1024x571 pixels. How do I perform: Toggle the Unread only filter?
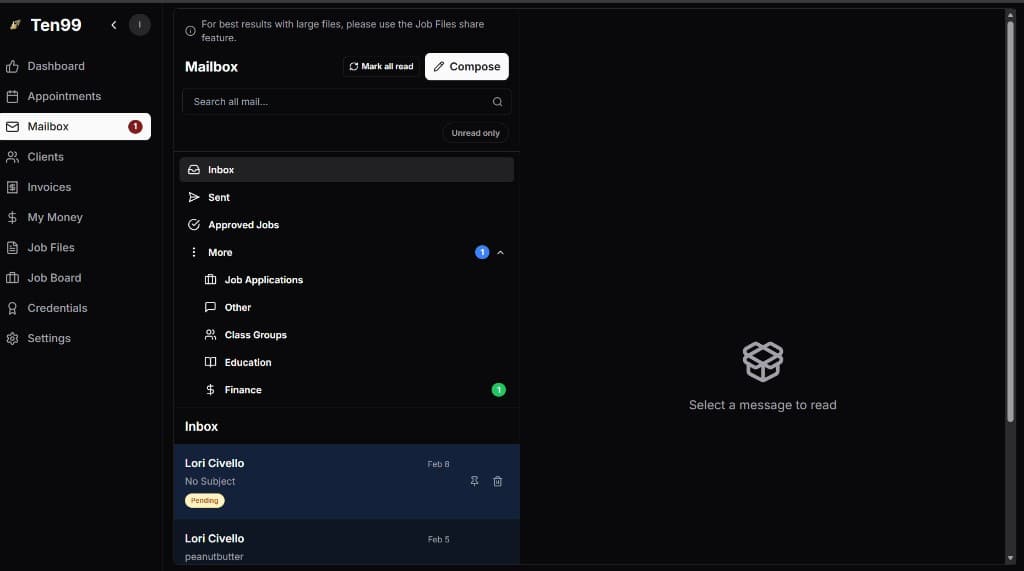click(x=475, y=133)
